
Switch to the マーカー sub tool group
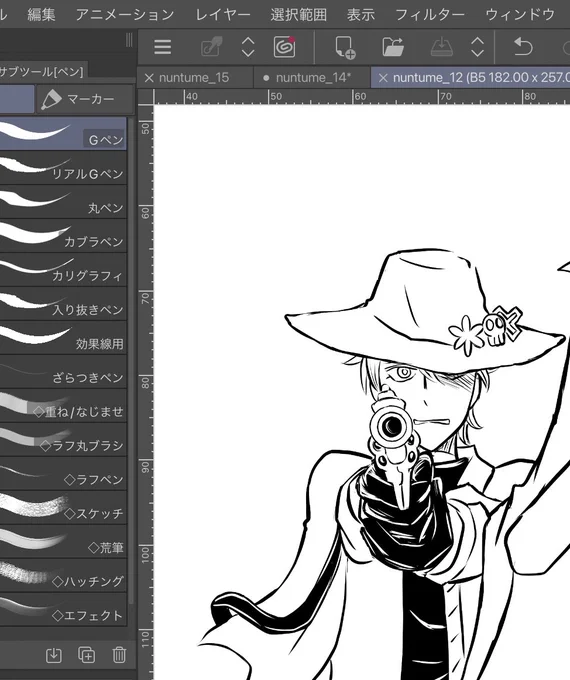click(x=85, y=99)
